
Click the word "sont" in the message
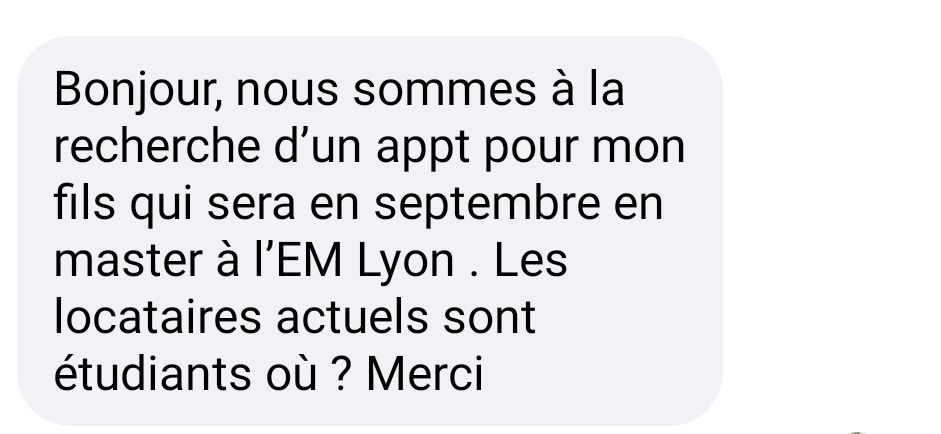489,319
